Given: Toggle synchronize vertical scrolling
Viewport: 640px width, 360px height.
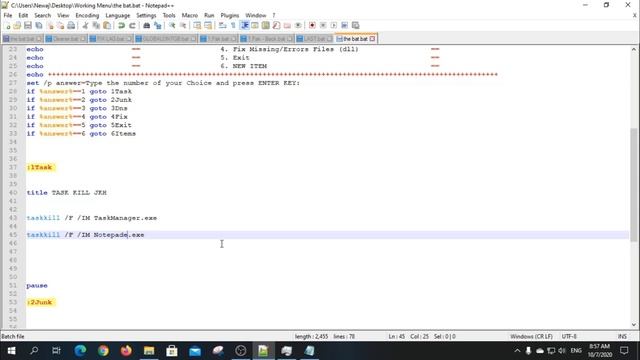Looking at the screenshot, I should click(197, 25).
